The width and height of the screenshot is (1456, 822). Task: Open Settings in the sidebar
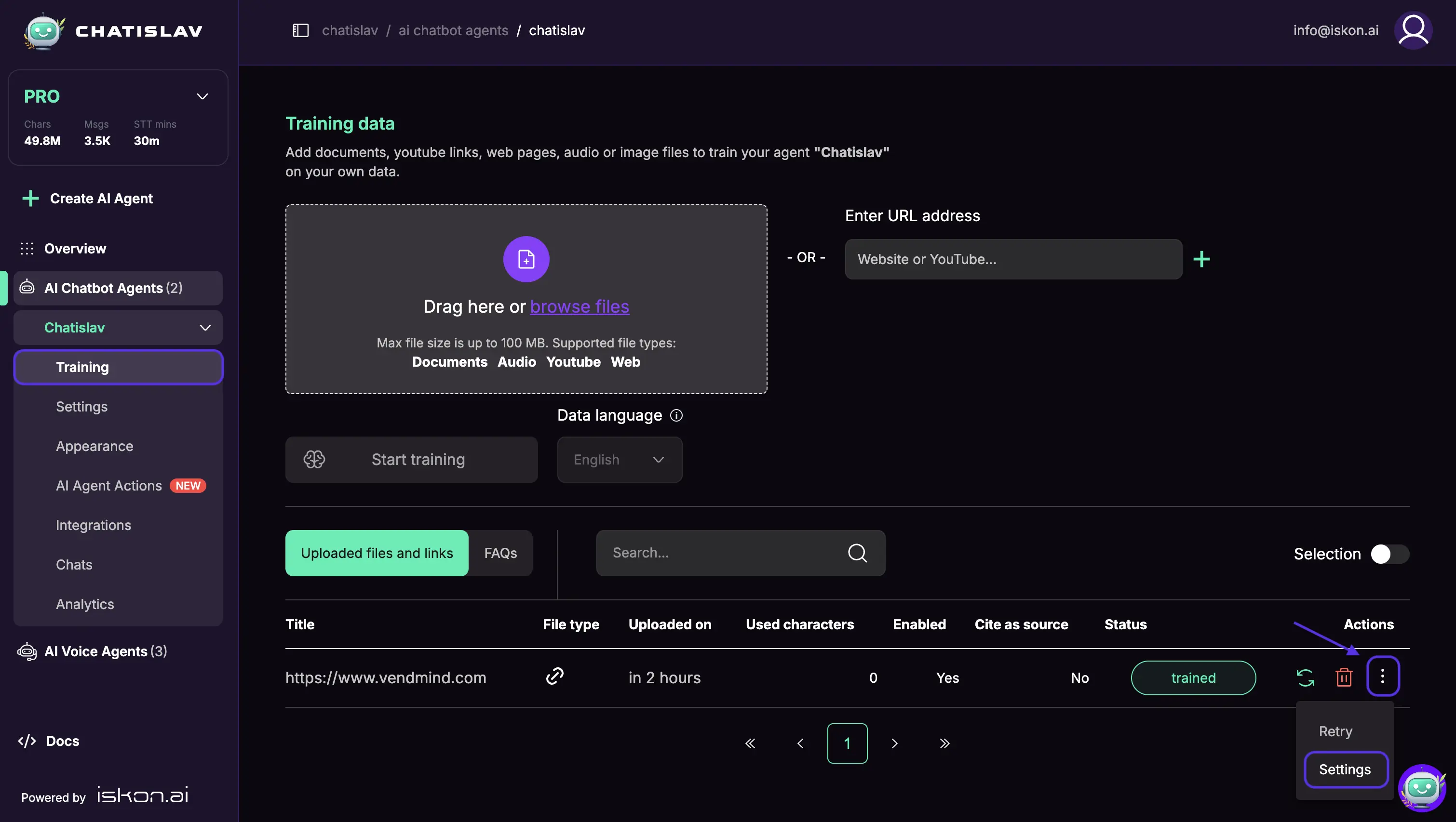pyautogui.click(x=81, y=407)
